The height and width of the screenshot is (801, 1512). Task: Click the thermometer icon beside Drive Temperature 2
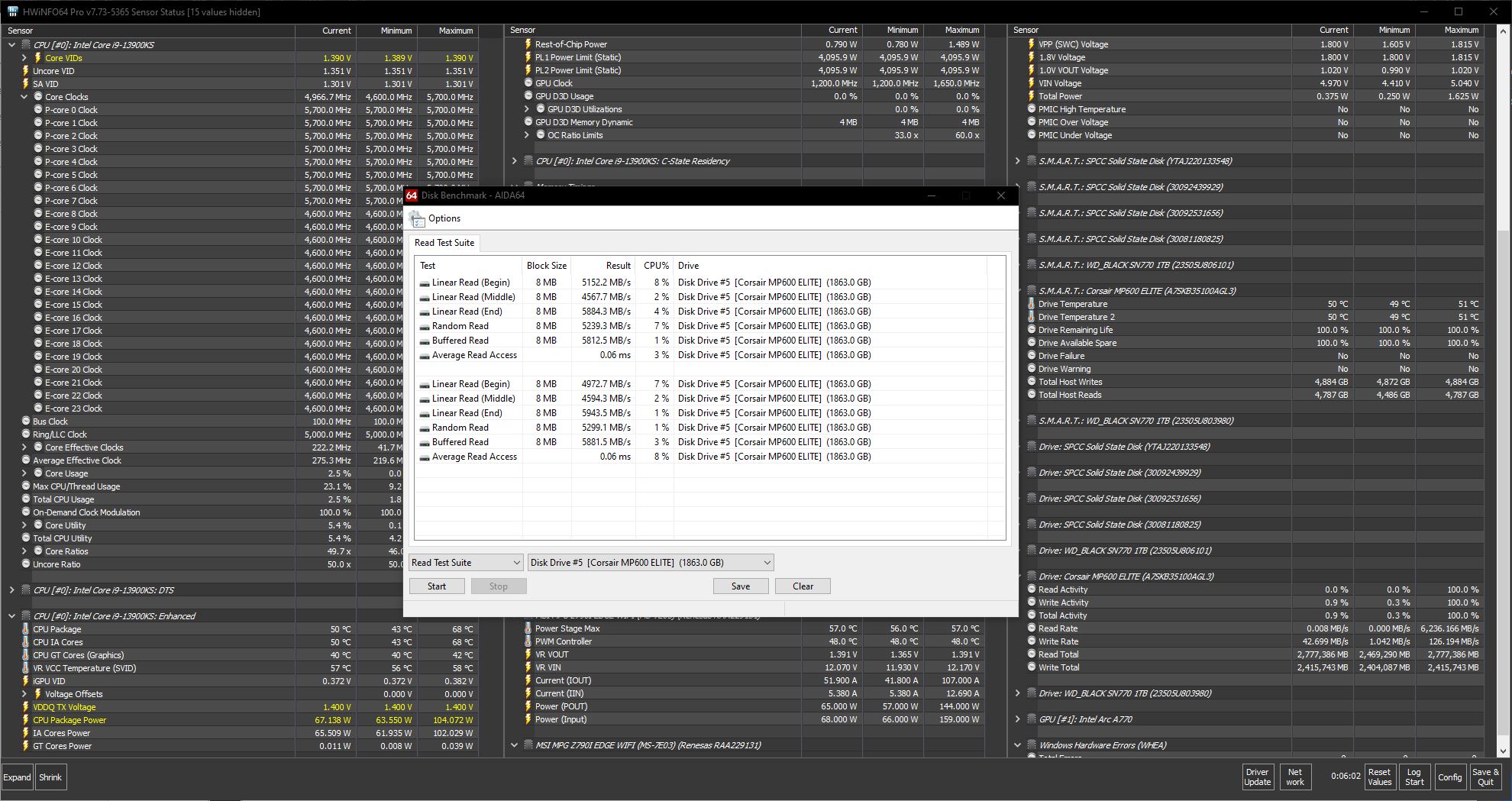[1031, 317]
